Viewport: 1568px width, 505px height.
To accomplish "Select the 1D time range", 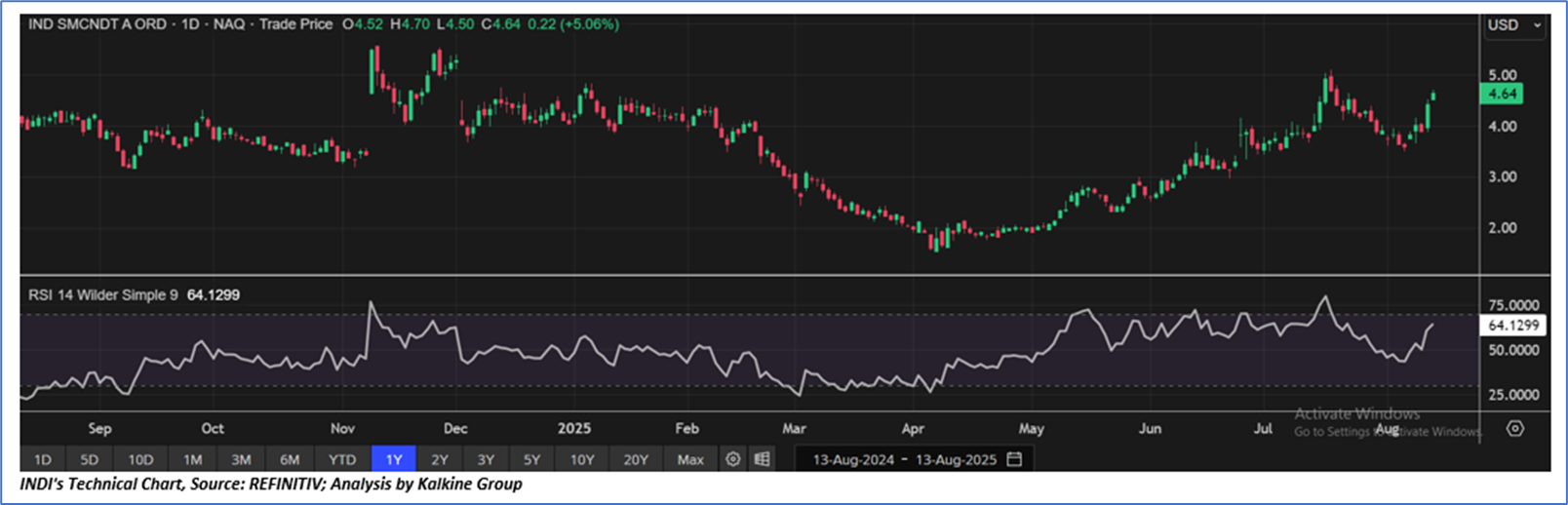I will pos(43,459).
